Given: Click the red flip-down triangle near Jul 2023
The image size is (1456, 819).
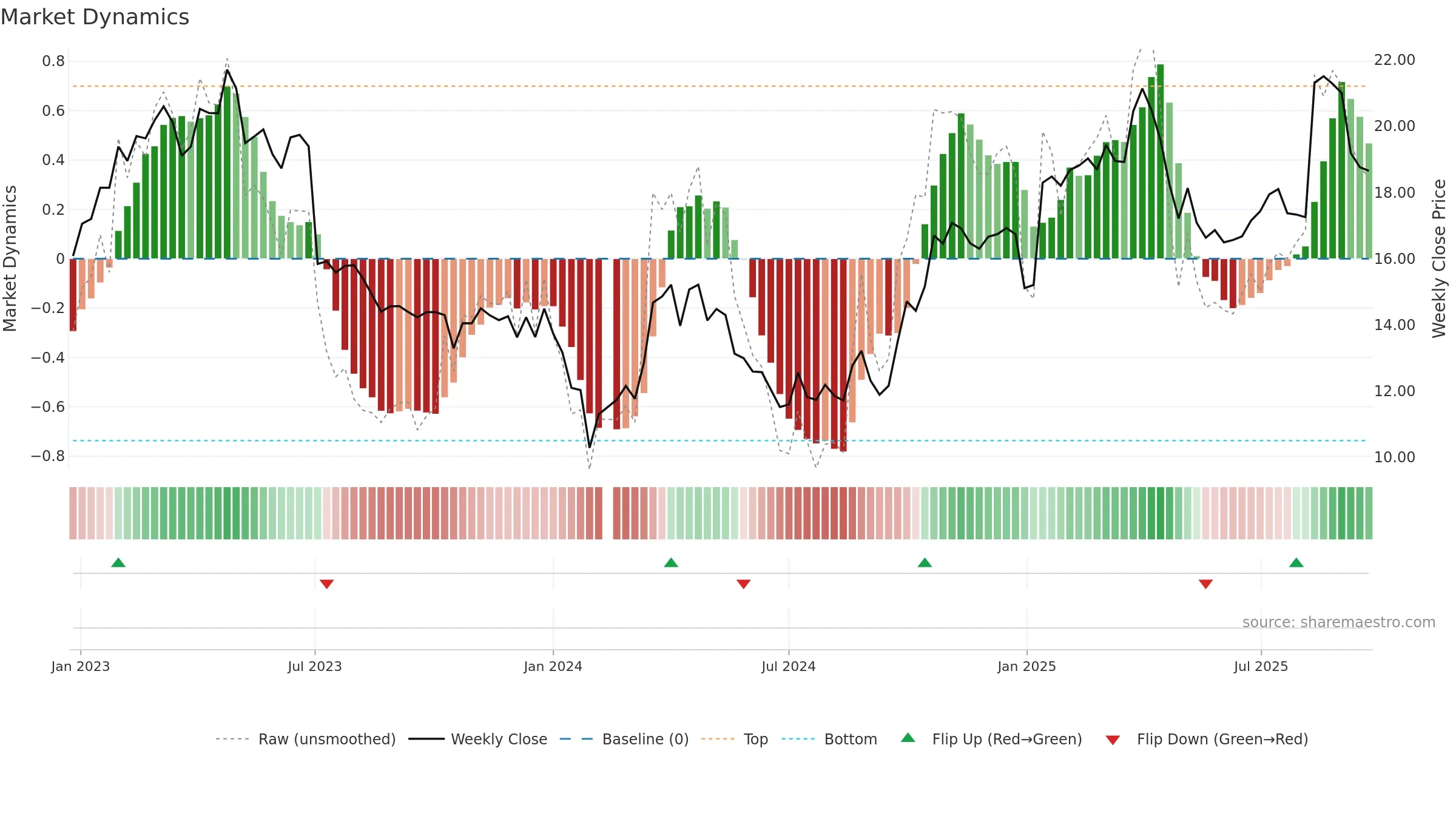Looking at the screenshot, I should click(x=326, y=584).
